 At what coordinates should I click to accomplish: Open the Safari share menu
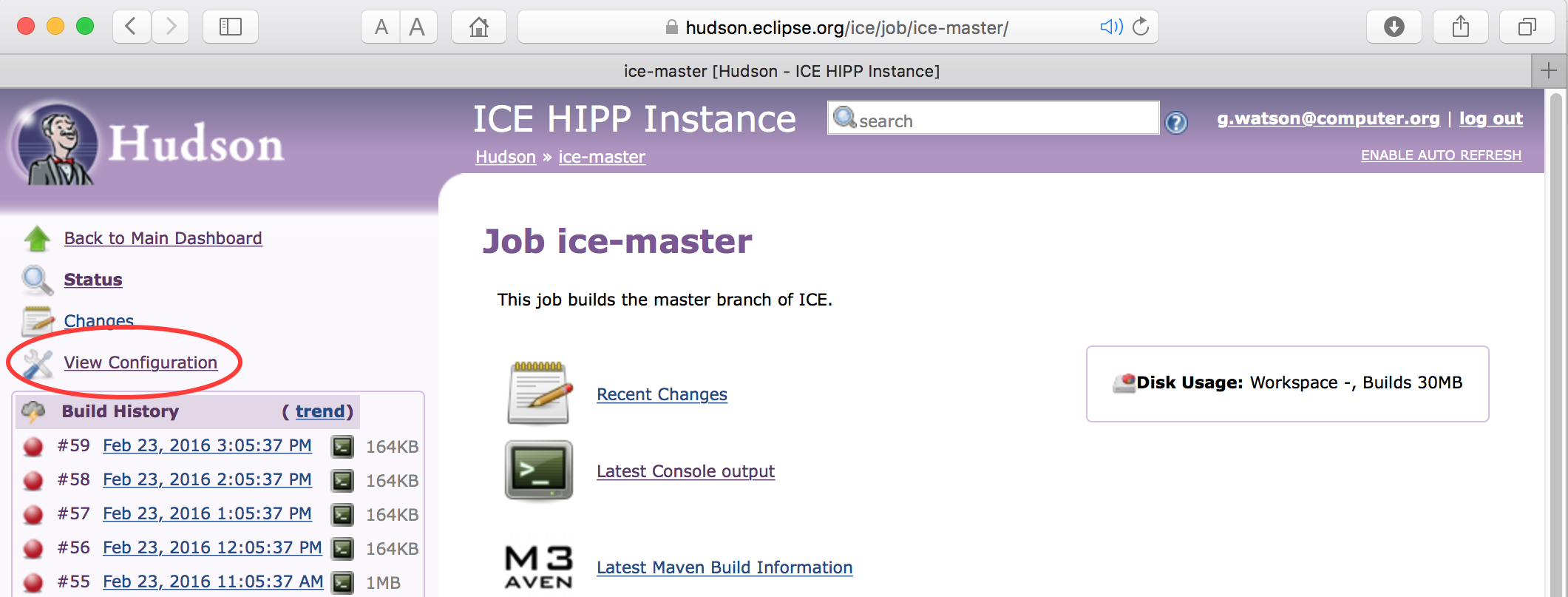pyautogui.click(x=1461, y=27)
